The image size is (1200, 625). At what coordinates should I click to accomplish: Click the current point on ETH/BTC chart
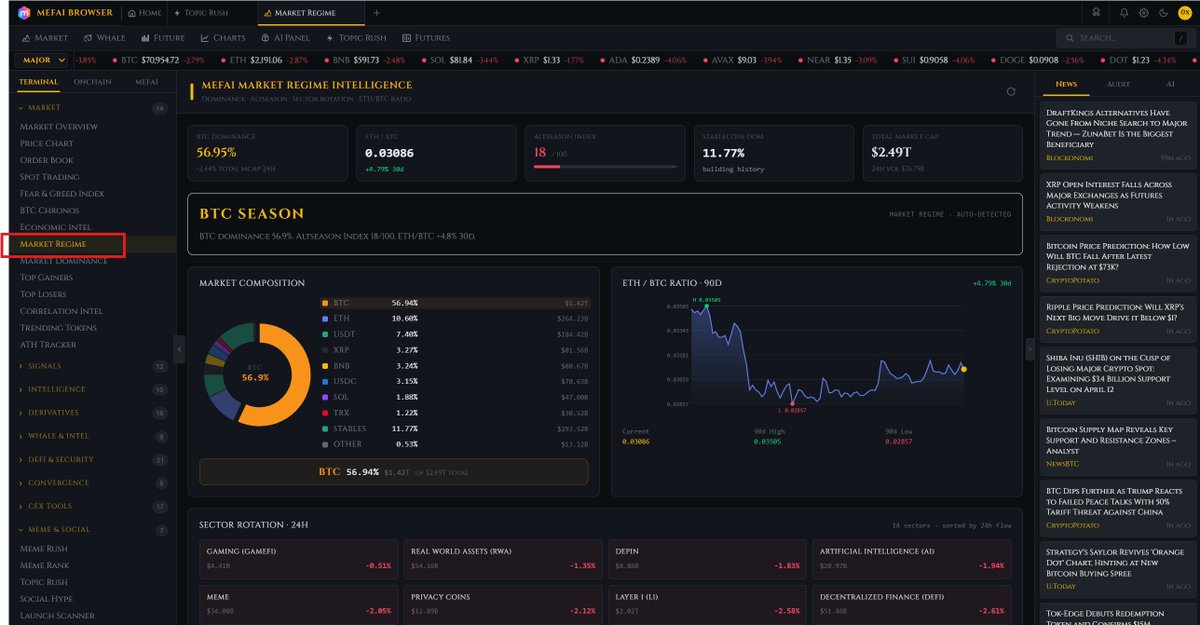(964, 369)
